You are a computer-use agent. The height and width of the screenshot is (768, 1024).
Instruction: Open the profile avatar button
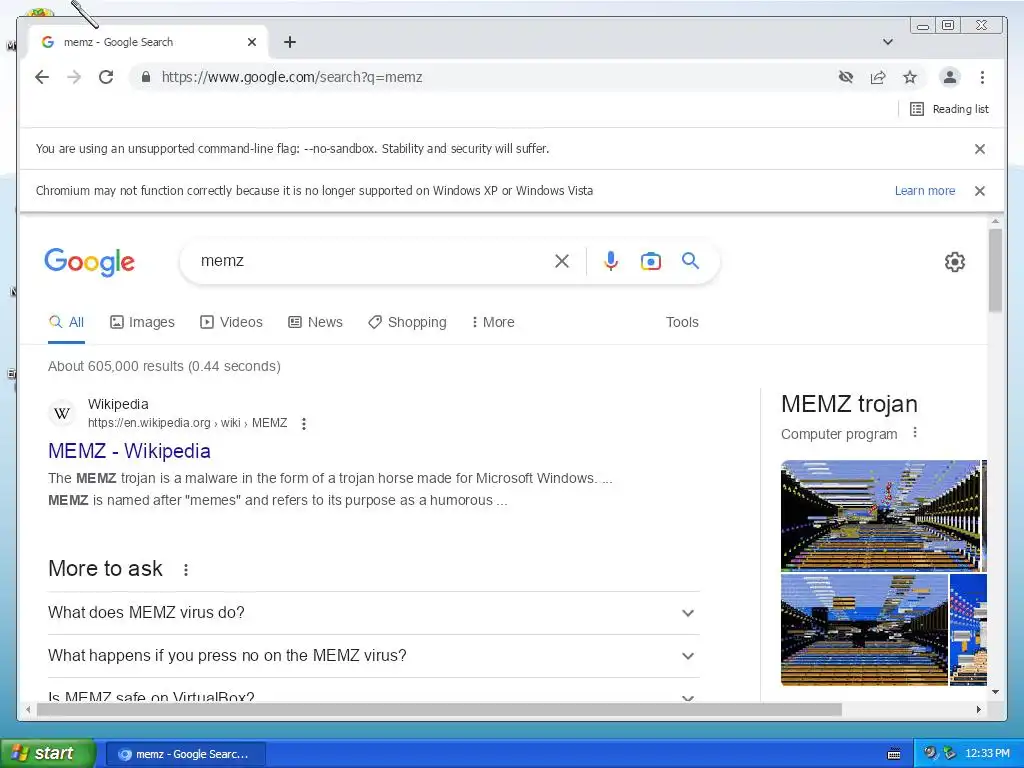pos(950,77)
